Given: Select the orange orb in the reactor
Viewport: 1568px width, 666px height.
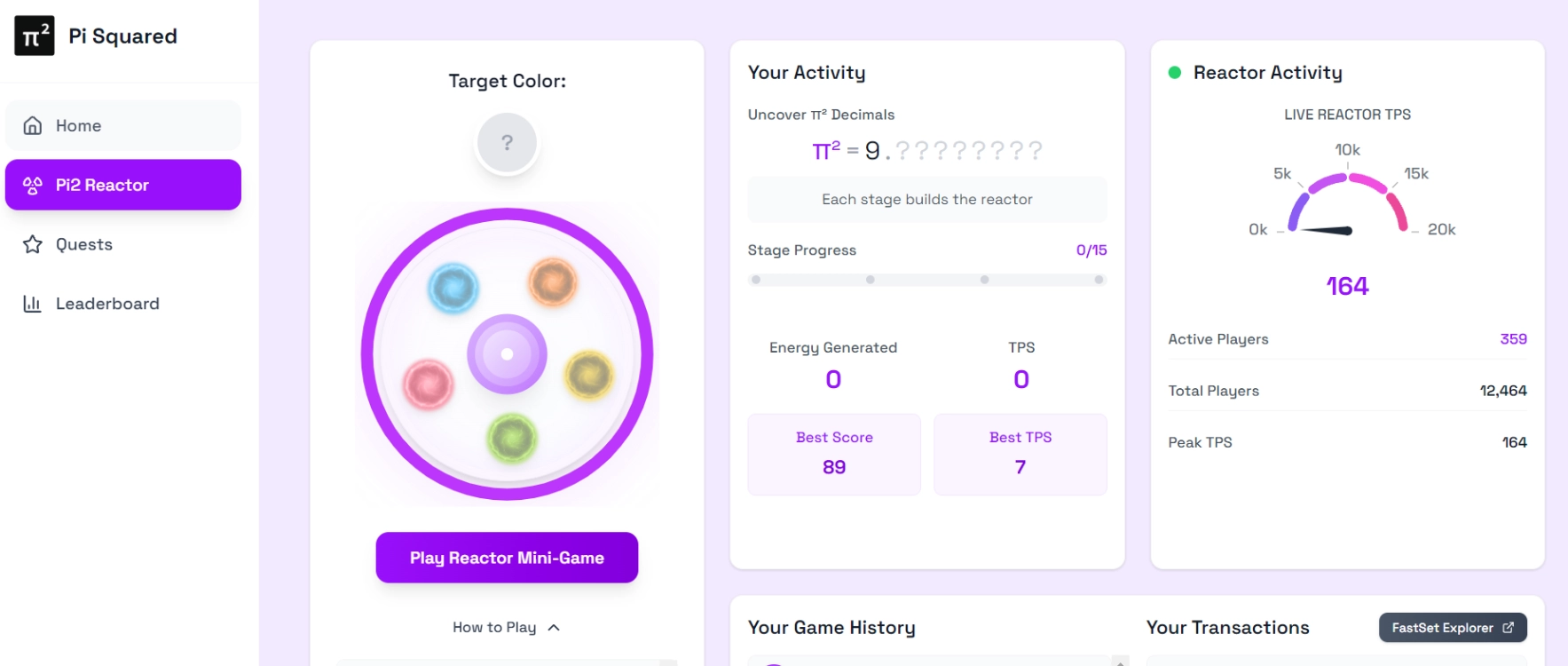Looking at the screenshot, I should point(553,282).
